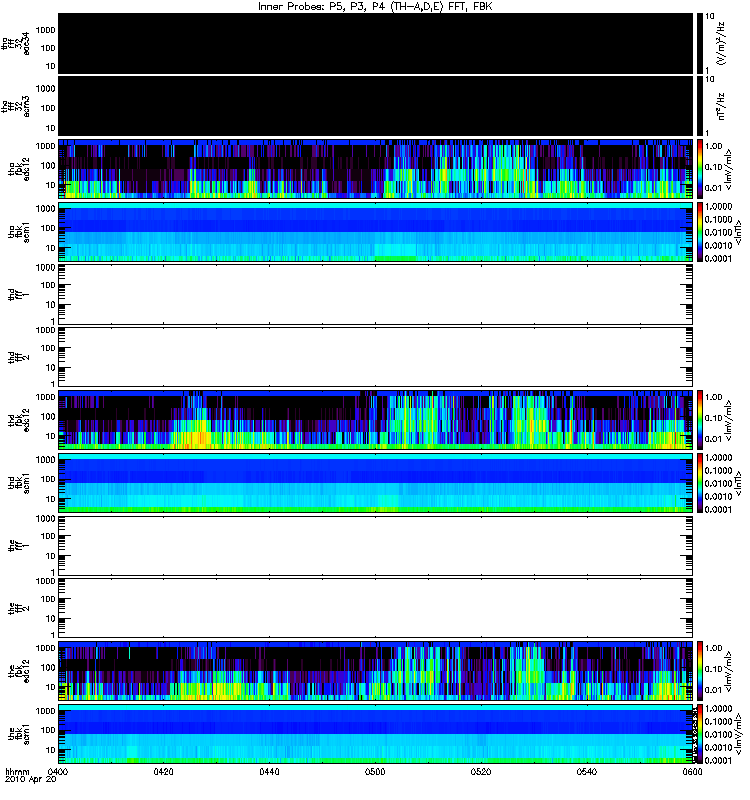Click the tha fbk edc12 color bar
Image resolution: width=750 pixels, height=800 pixels.
point(700,169)
